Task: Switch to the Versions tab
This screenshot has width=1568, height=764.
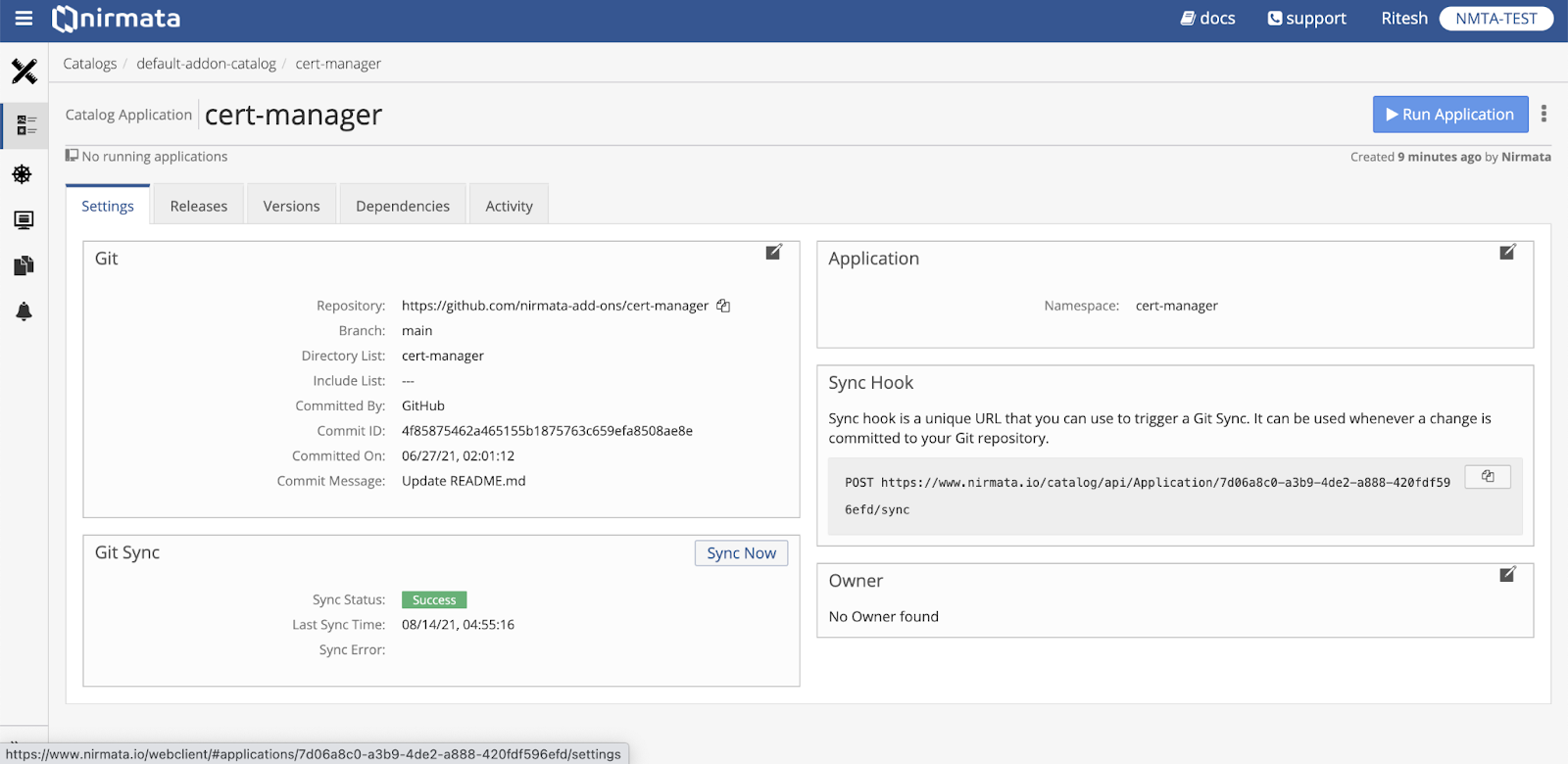Action: (x=292, y=206)
